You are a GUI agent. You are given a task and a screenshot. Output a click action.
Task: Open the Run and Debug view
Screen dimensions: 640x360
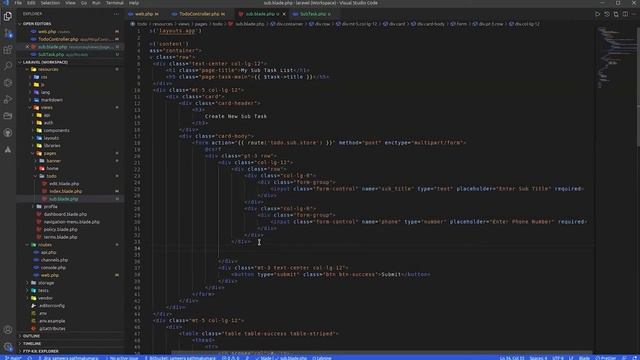click(8, 100)
